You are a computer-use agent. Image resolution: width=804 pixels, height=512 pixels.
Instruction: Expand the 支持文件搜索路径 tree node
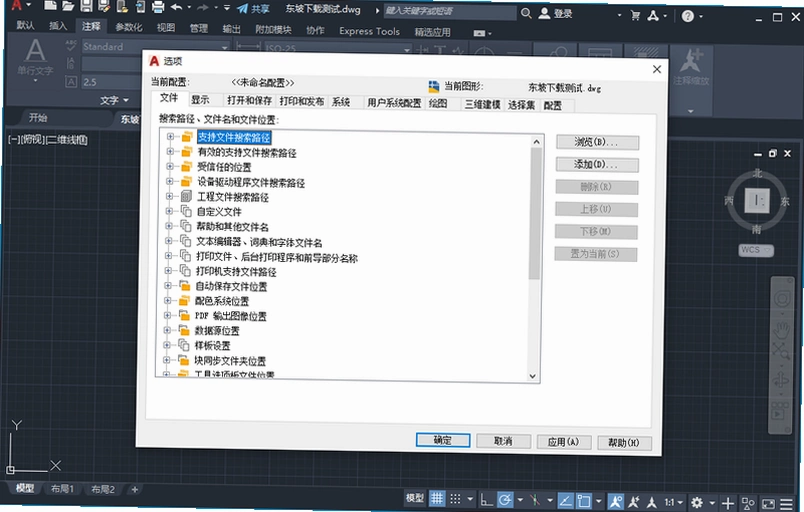point(170,136)
